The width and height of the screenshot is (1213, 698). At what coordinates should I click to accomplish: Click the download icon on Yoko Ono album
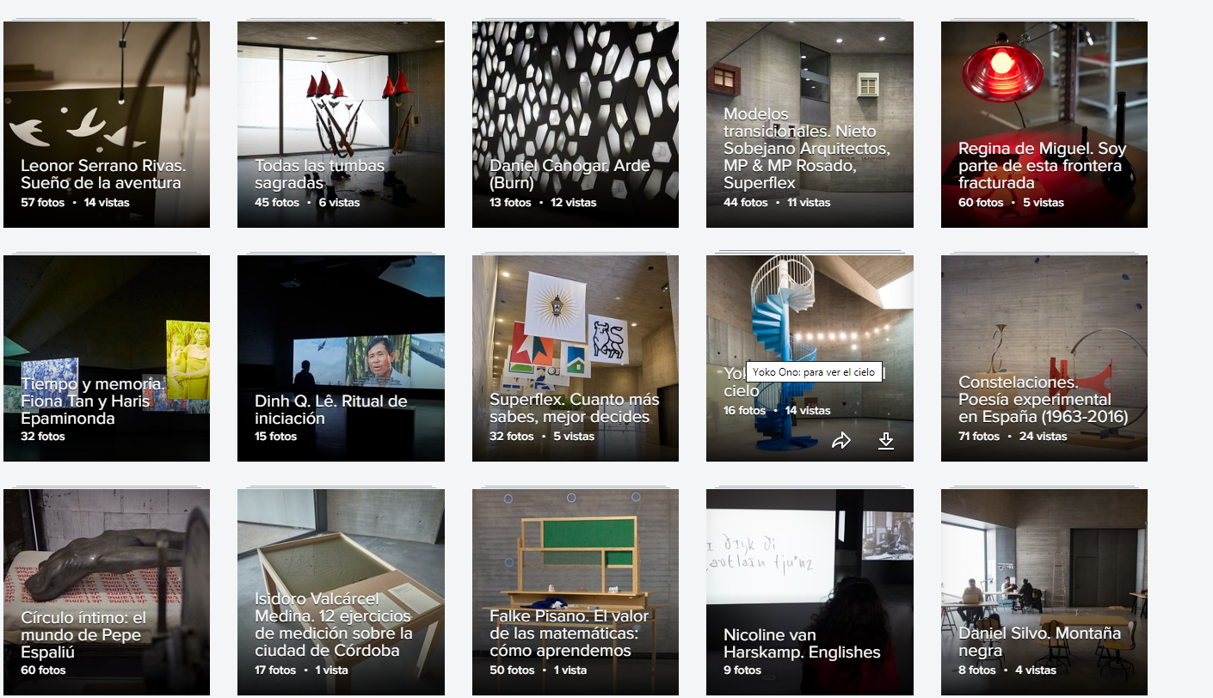[x=886, y=441]
